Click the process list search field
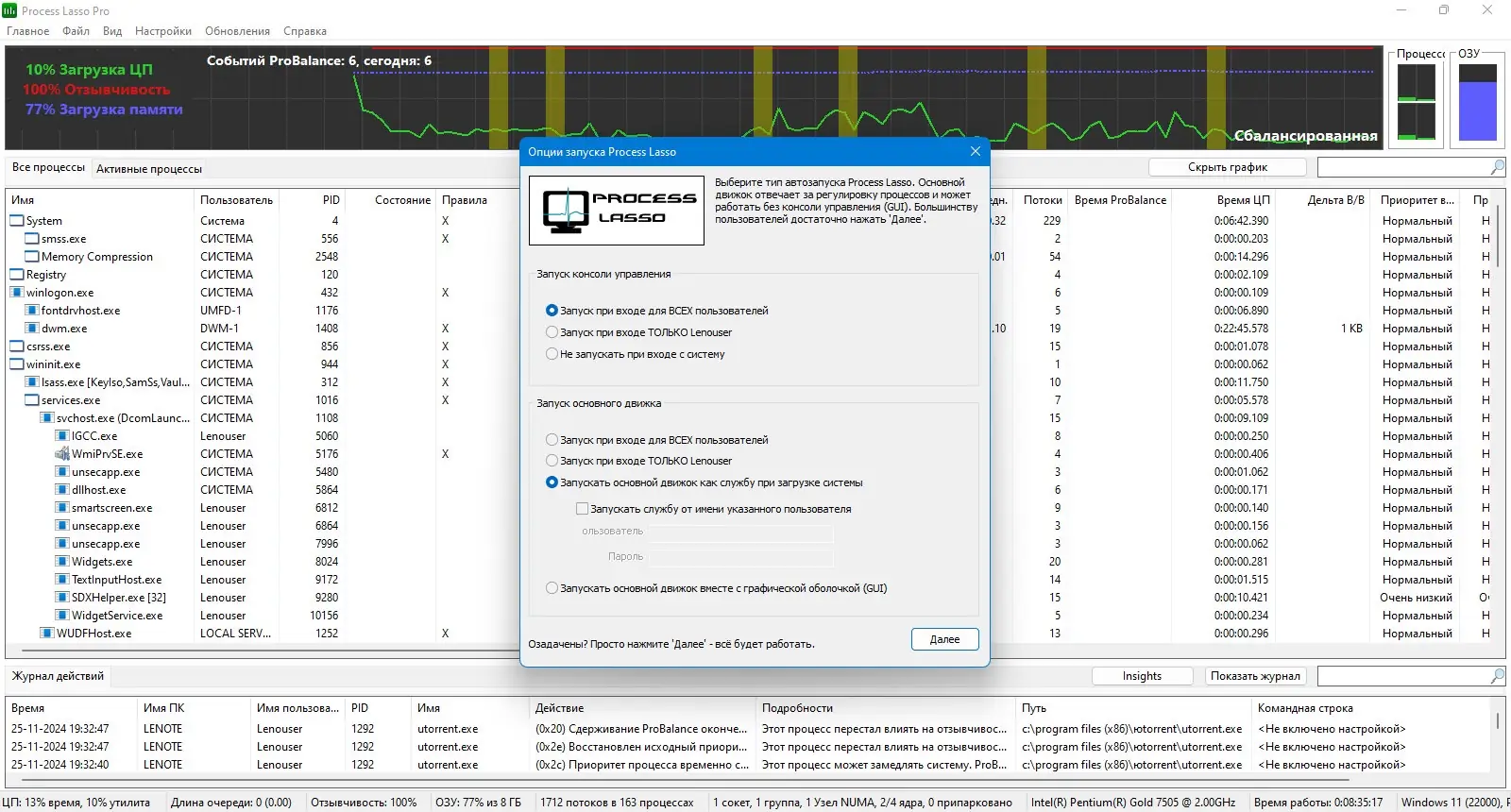The image size is (1511, 812). tap(1403, 167)
